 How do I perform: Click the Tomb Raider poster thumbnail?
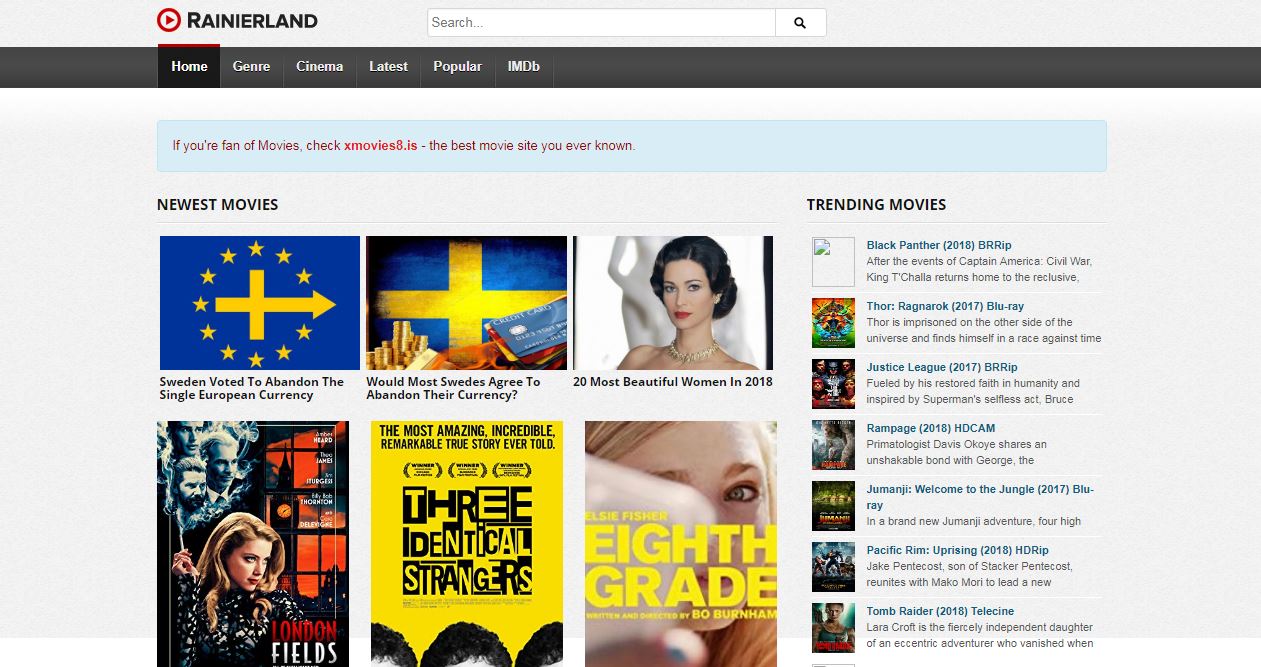833,628
